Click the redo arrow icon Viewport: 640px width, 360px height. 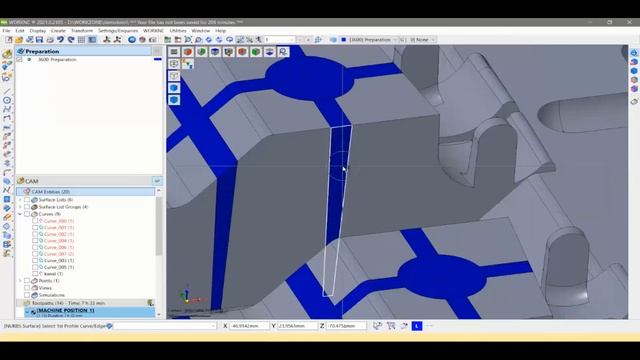tap(71, 40)
